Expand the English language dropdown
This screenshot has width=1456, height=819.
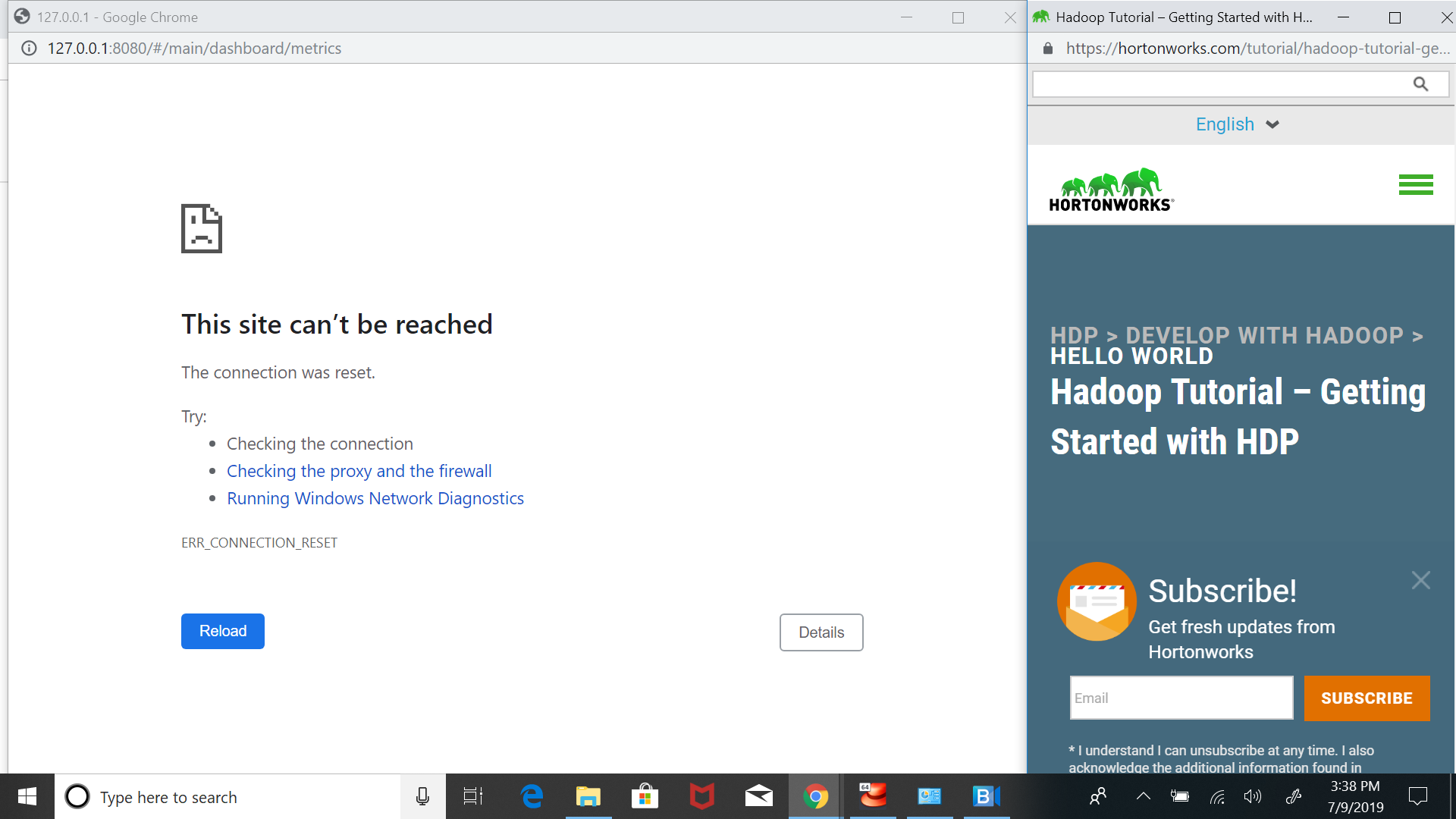coord(1238,124)
